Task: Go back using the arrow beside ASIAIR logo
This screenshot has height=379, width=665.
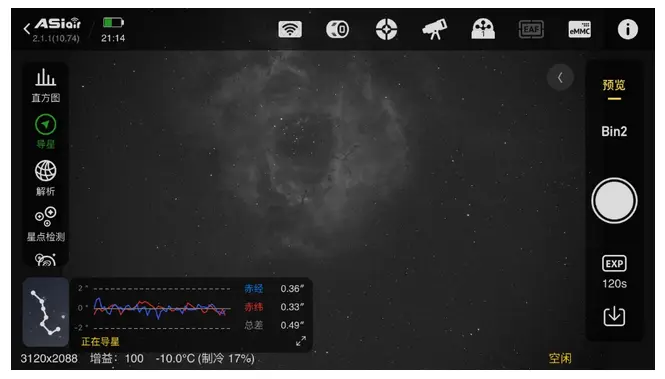Action: pos(27,29)
